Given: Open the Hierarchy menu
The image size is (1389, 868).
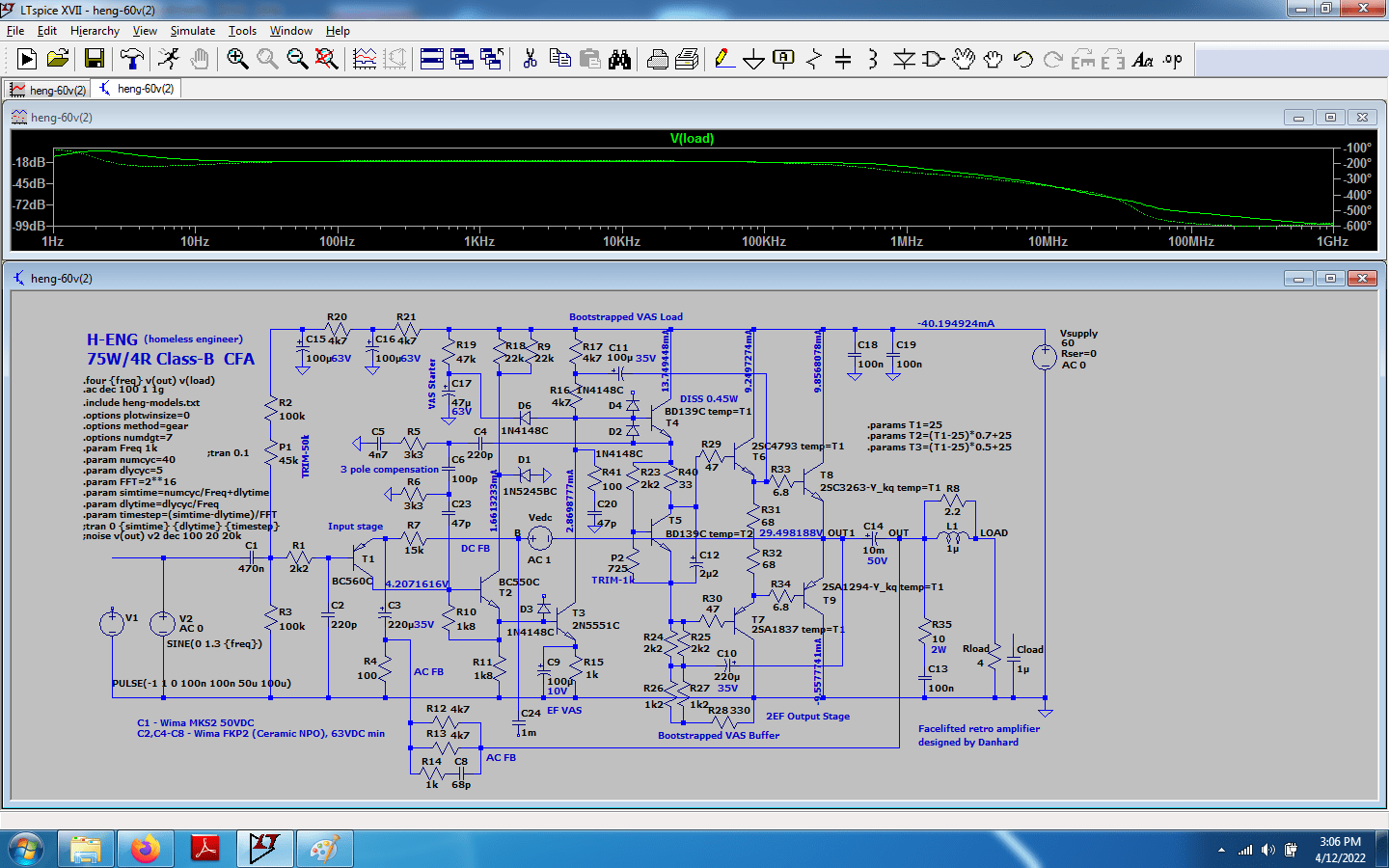Looking at the screenshot, I should (x=95, y=31).
